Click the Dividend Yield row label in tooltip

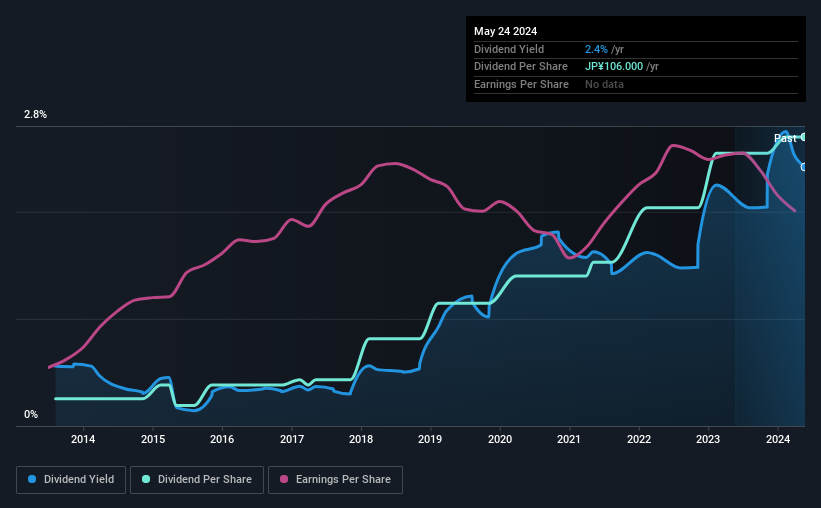point(509,49)
